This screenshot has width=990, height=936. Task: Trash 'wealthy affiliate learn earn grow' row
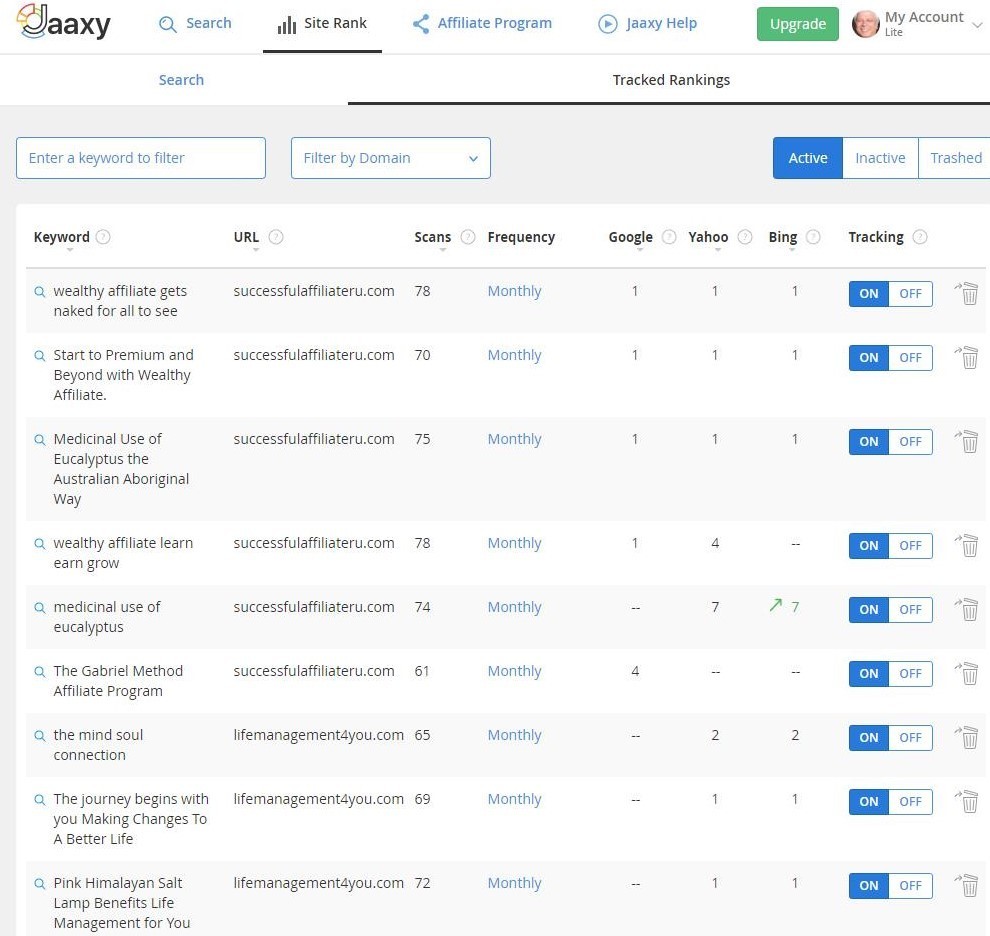point(967,545)
